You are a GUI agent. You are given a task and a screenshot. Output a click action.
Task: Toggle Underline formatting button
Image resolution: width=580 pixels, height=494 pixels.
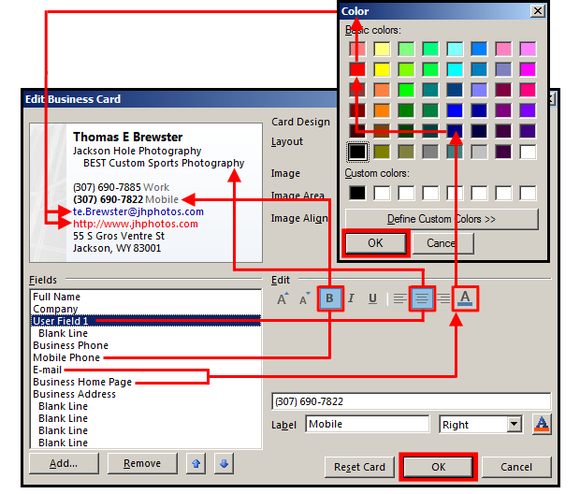tap(373, 298)
